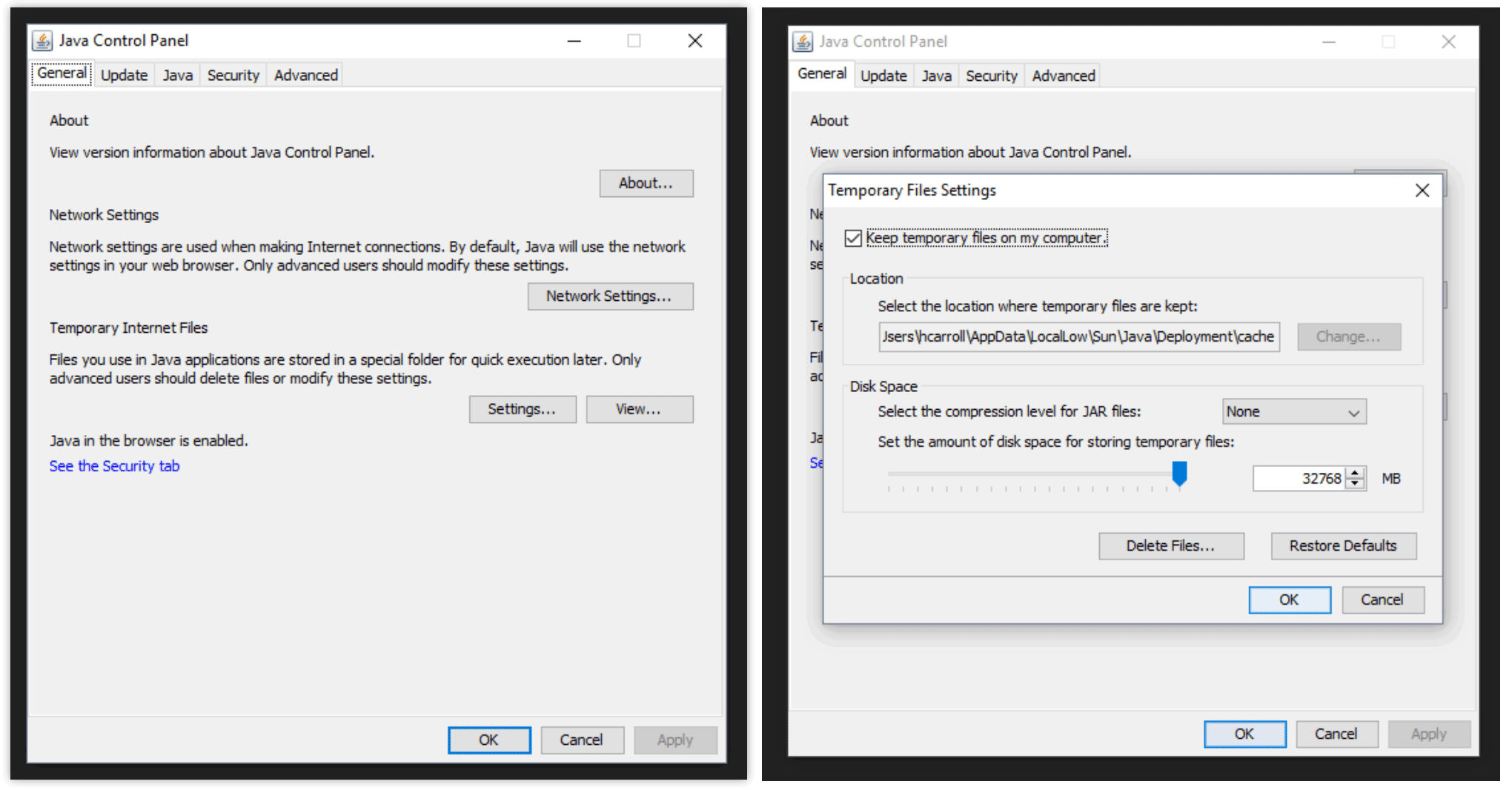The width and height of the screenshot is (1512, 790).
Task: Click the About... button
Action: point(646,183)
